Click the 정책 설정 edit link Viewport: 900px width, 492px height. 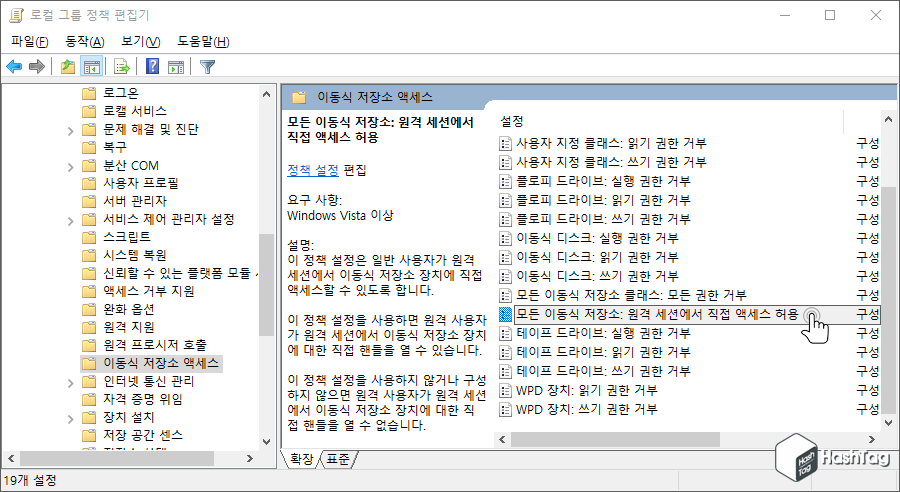point(313,170)
